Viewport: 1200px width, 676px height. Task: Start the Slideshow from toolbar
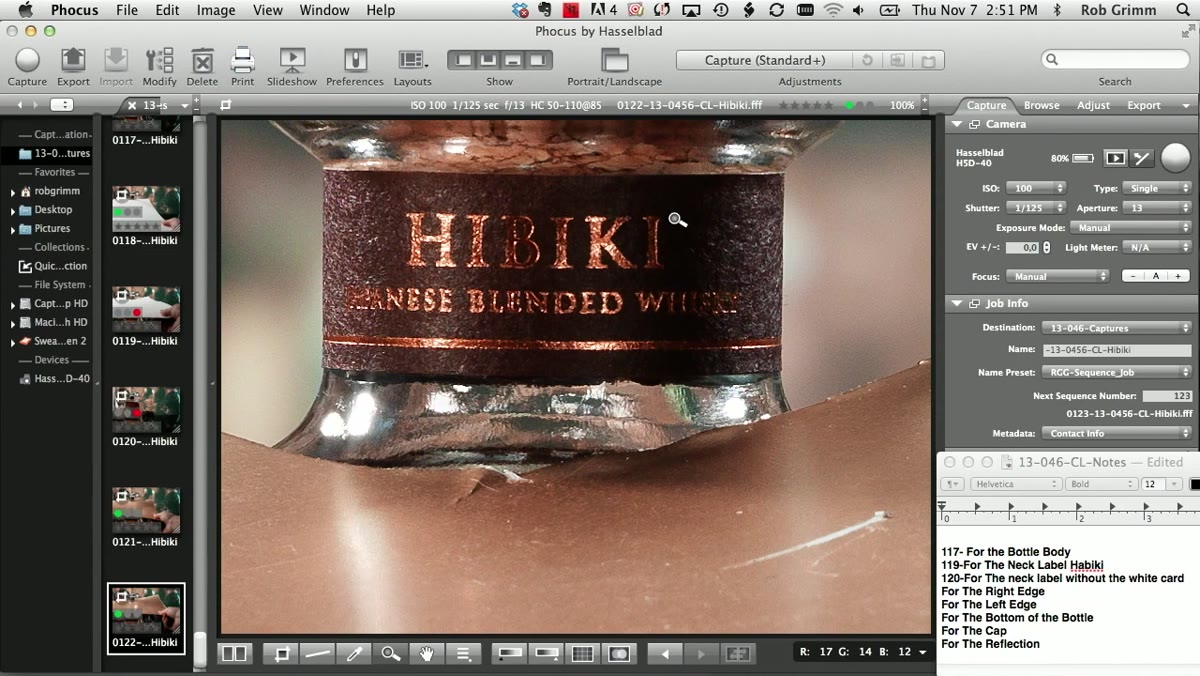click(x=292, y=60)
